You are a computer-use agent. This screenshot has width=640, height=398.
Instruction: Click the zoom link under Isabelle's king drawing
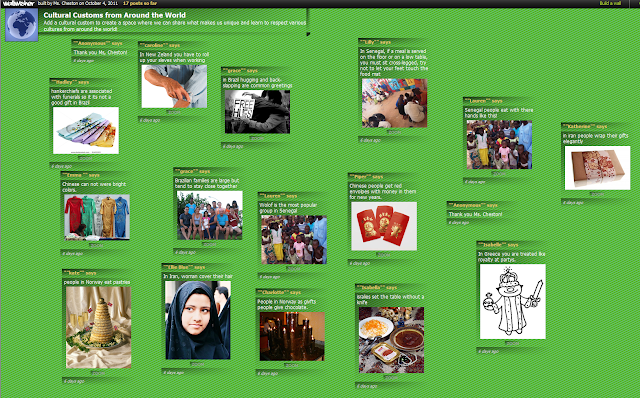(512, 343)
